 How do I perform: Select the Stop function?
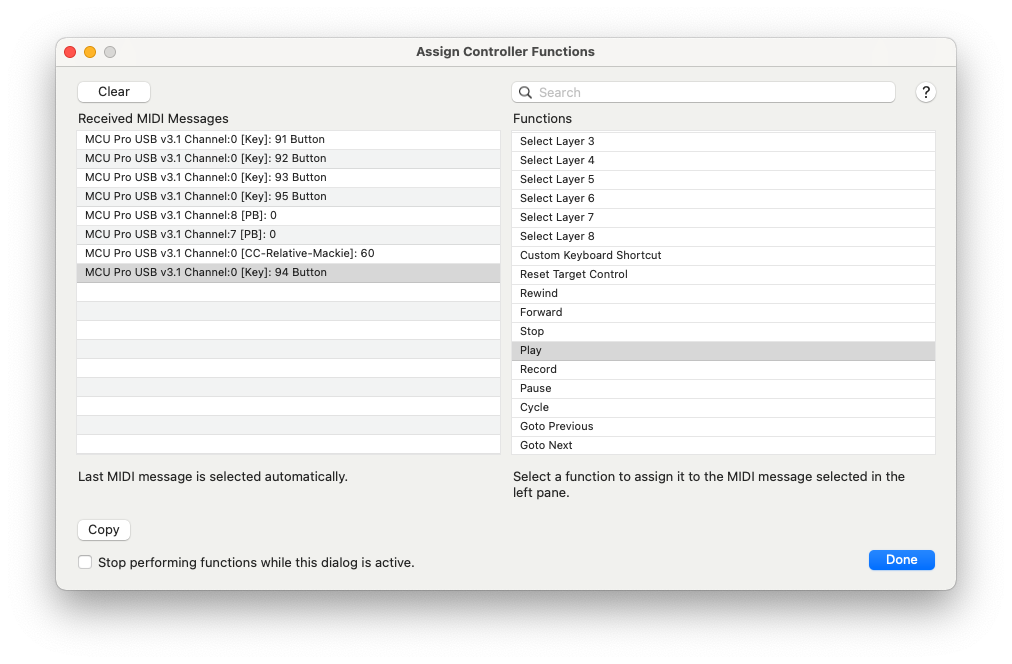[x=722, y=331]
